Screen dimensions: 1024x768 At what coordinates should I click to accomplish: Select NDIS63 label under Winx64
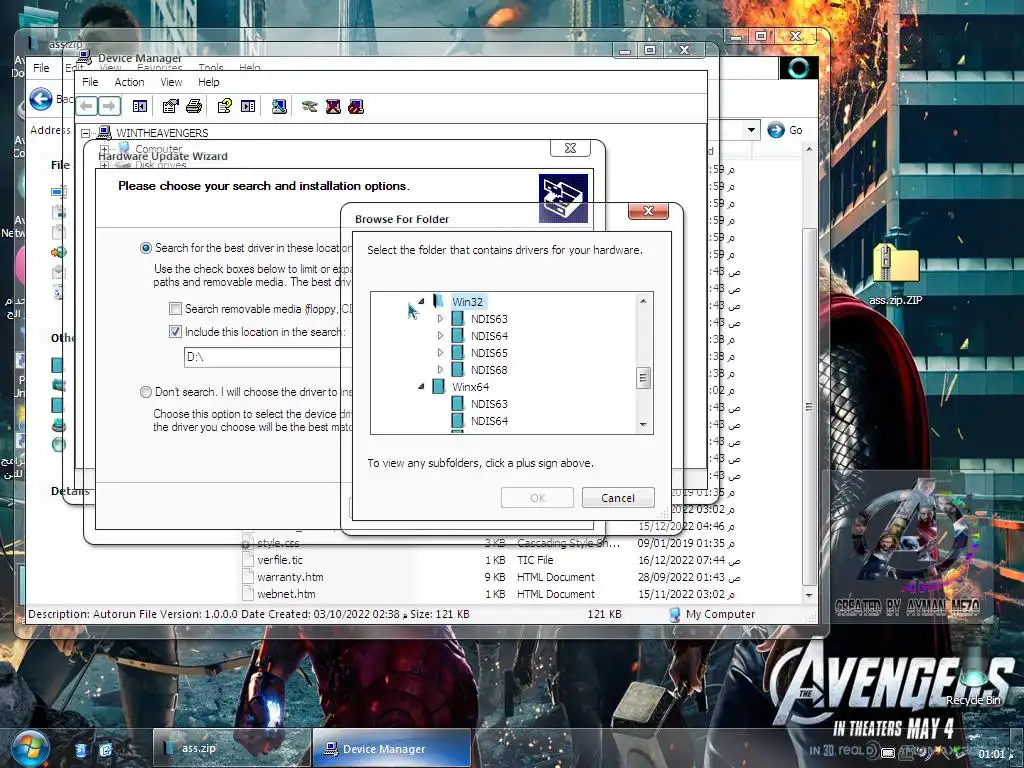[489, 404]
